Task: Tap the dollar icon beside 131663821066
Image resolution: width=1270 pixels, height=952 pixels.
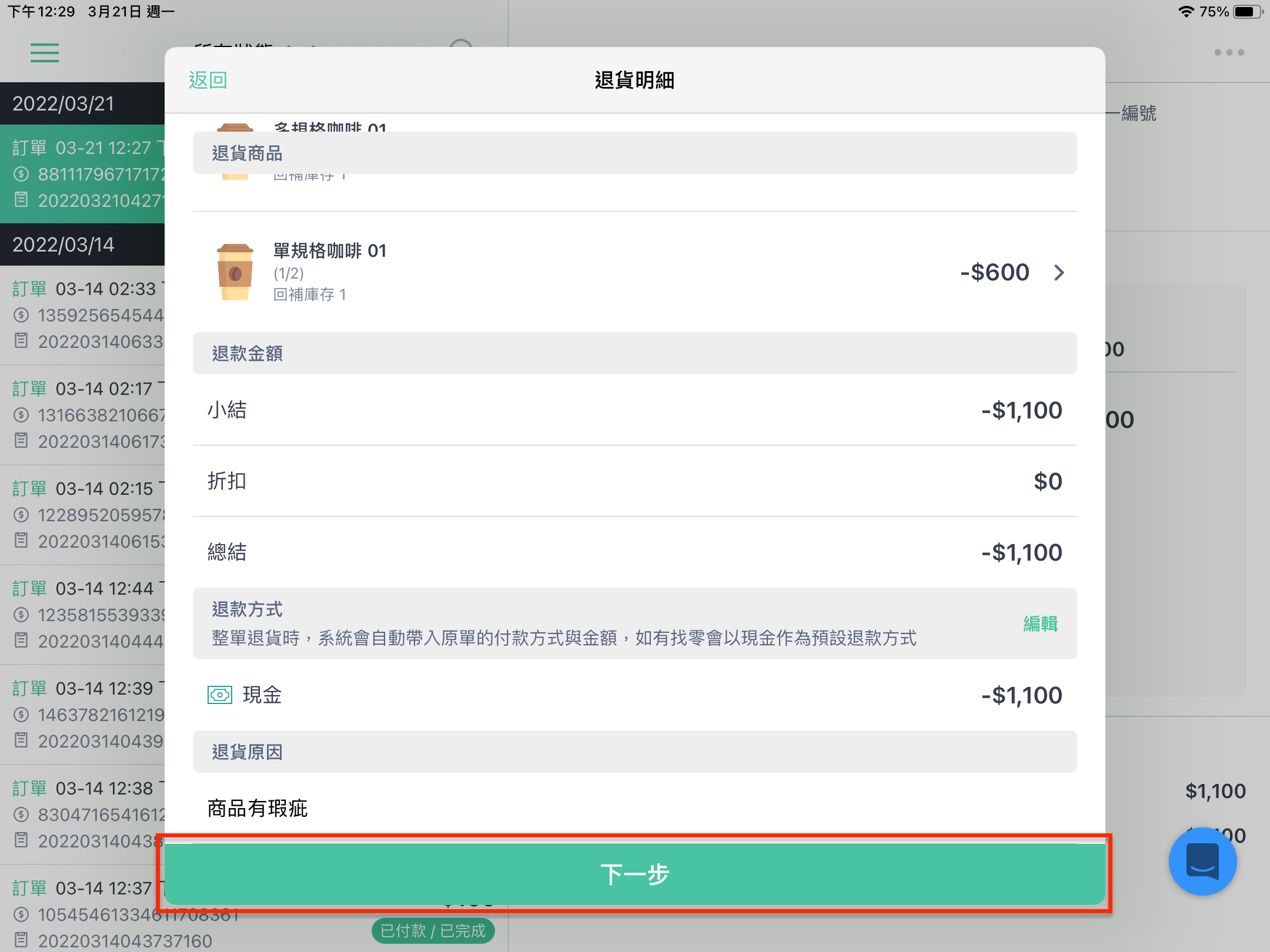Action: (x=21, y=415)
